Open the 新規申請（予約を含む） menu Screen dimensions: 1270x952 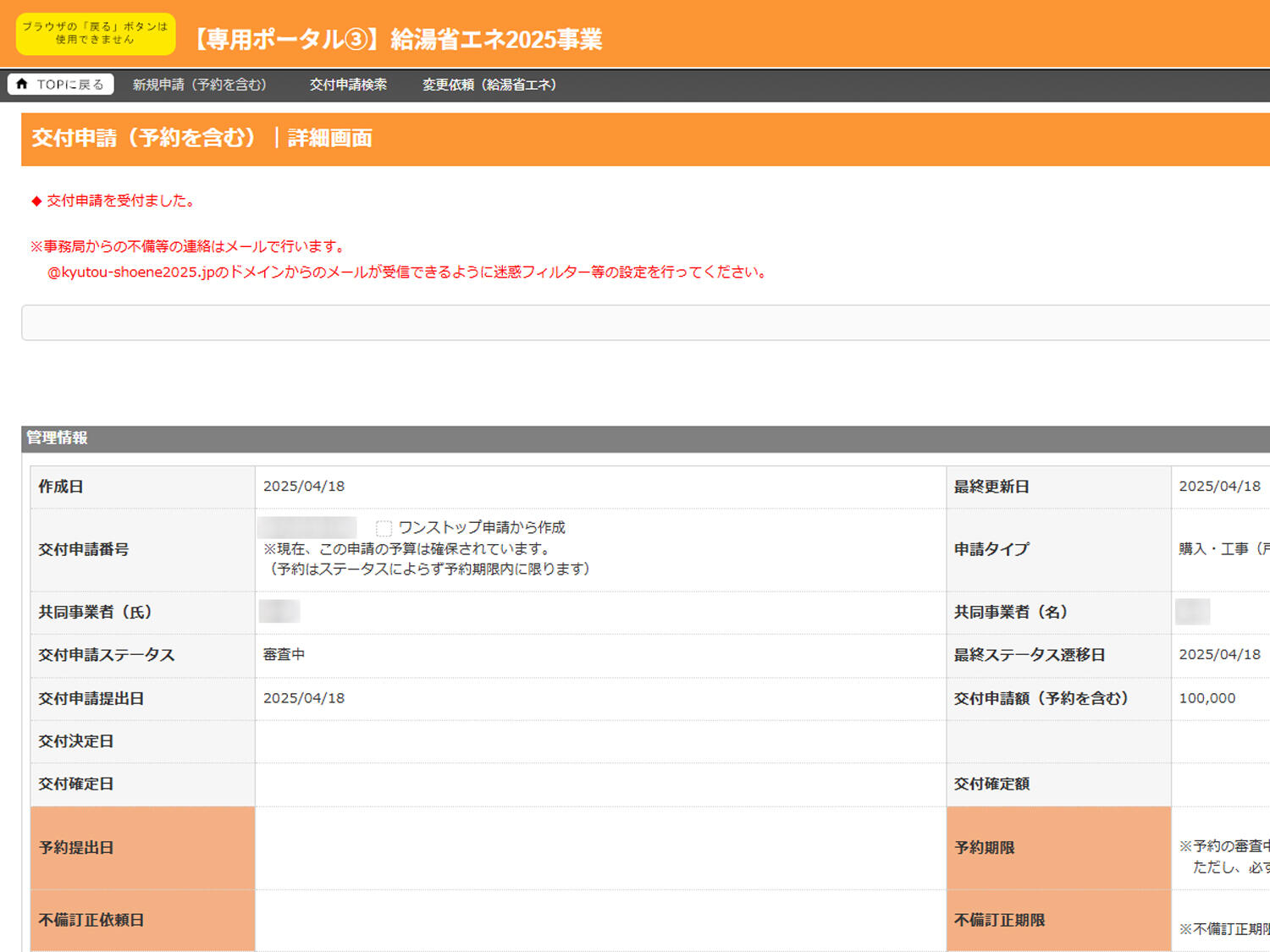click(200, 85)
